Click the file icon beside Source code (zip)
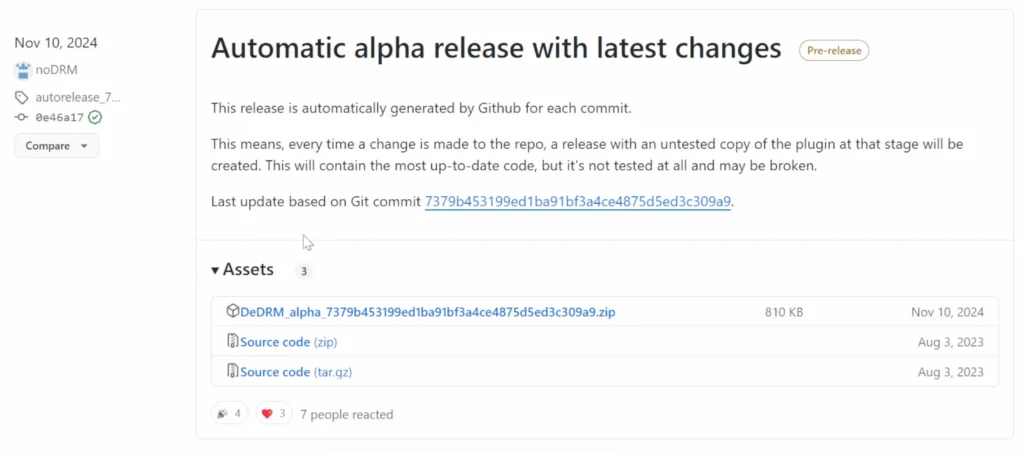Image resolution: width=1024 pixels, height=453 pixels. 232,341
